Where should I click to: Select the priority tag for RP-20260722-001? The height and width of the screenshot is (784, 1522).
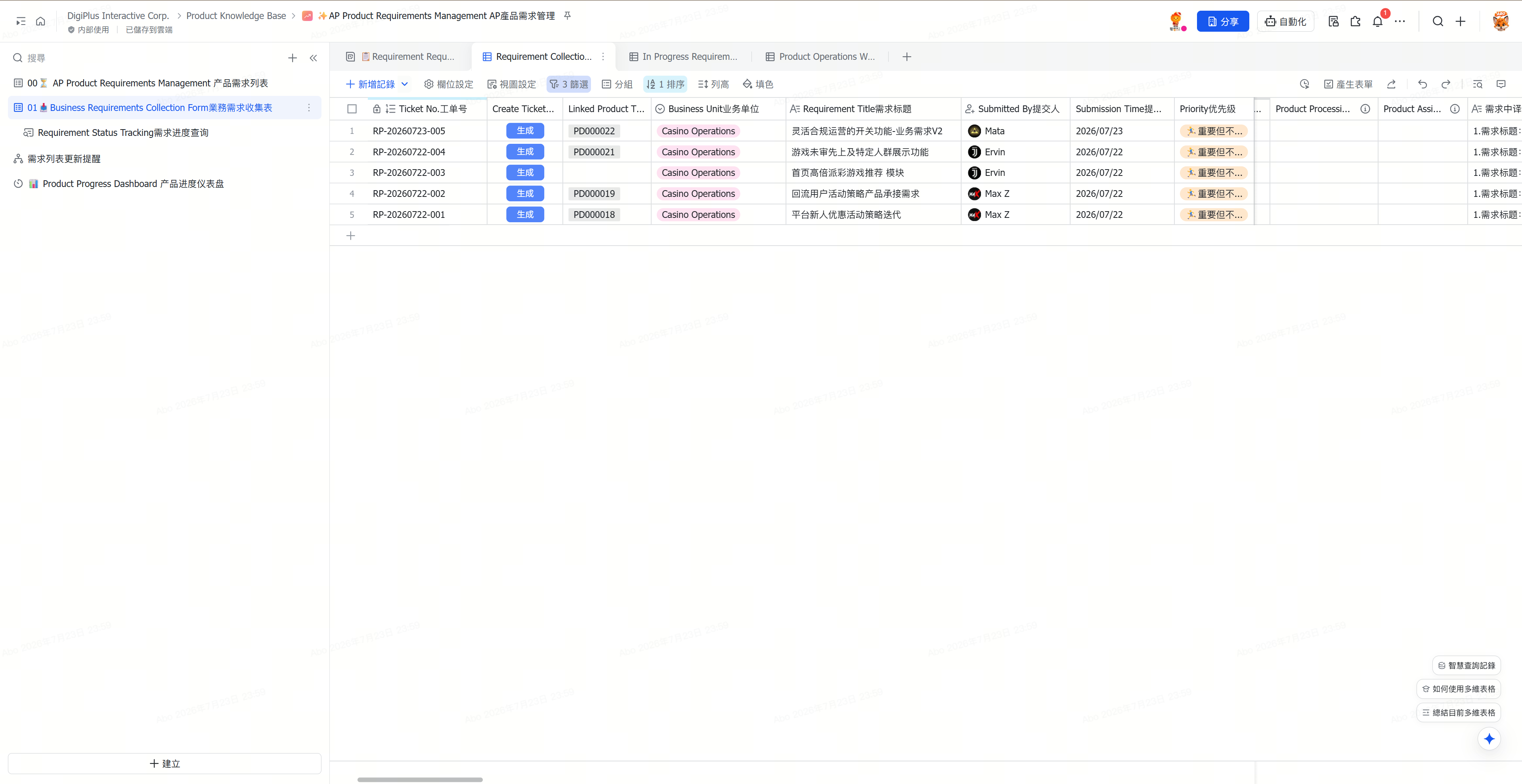[x=1214, y=214]
